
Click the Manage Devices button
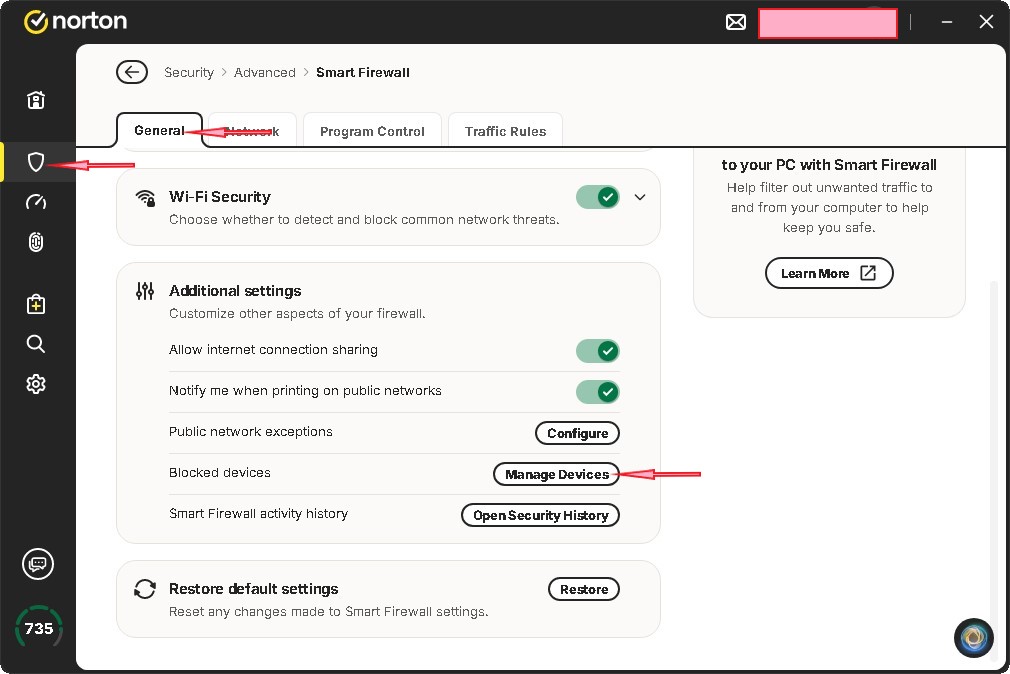click(557, 474)
